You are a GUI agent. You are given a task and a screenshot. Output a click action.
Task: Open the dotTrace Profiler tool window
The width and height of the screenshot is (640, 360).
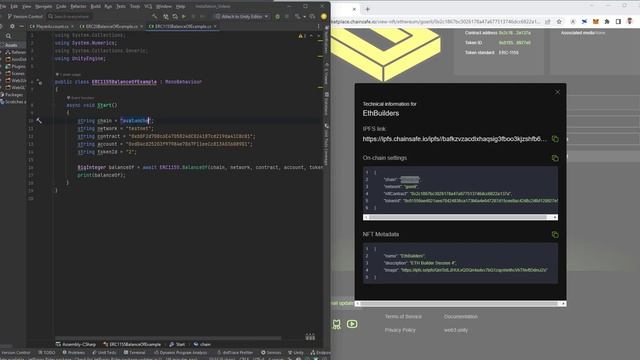pyautogui.click(x=235, y=352)
